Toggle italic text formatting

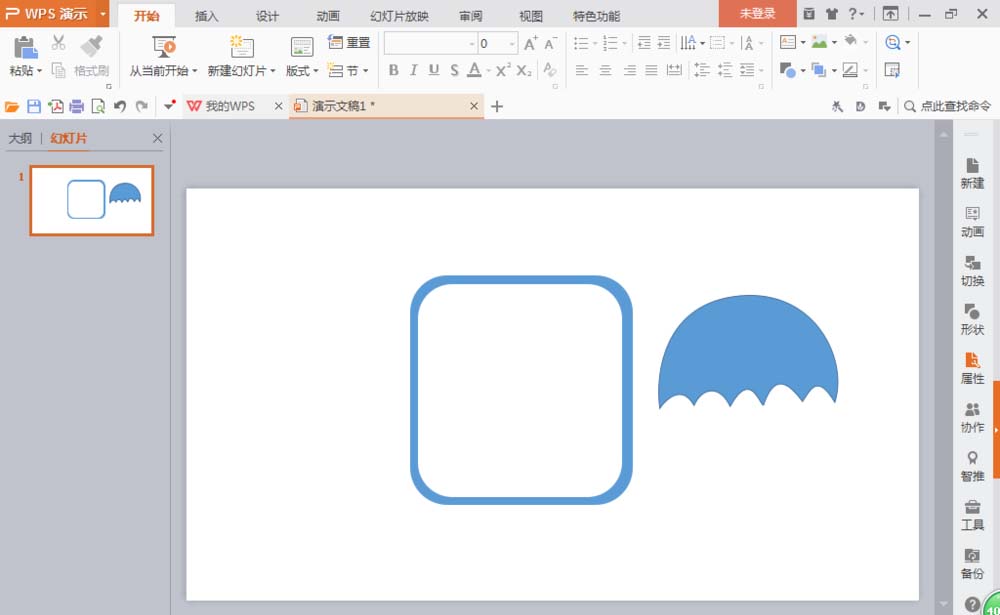(413, 70)
